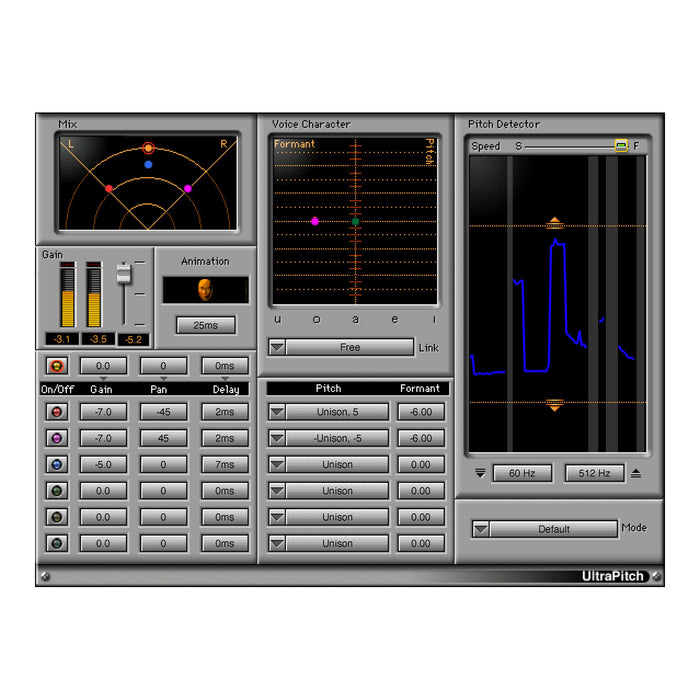This screenshot has width=700, height=700.
Task: Click the output Gain fader handle
Action: click(x=124, y=274)
